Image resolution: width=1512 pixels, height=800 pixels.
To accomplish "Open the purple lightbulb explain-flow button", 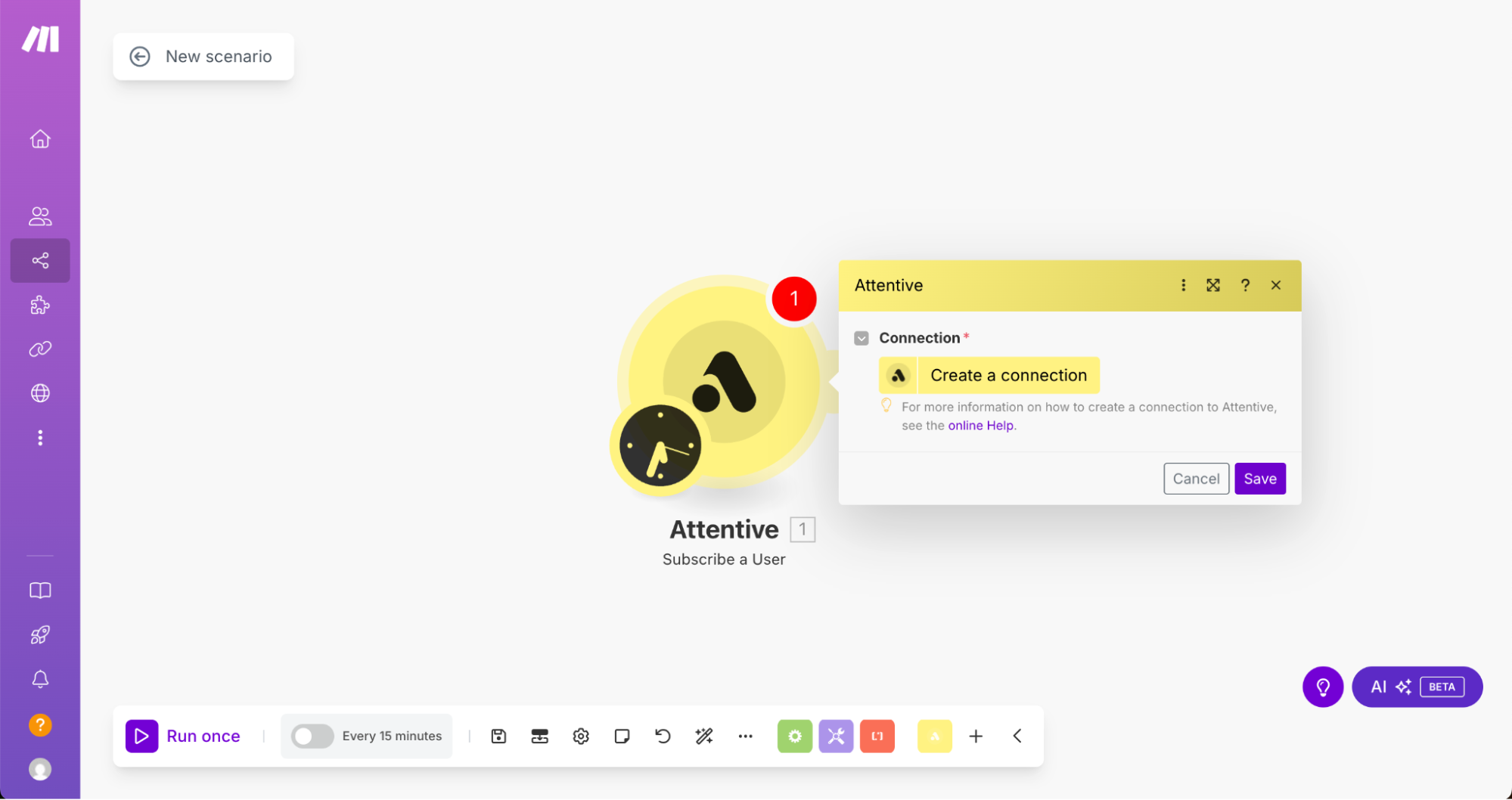I will click(x=1323, y=687).
